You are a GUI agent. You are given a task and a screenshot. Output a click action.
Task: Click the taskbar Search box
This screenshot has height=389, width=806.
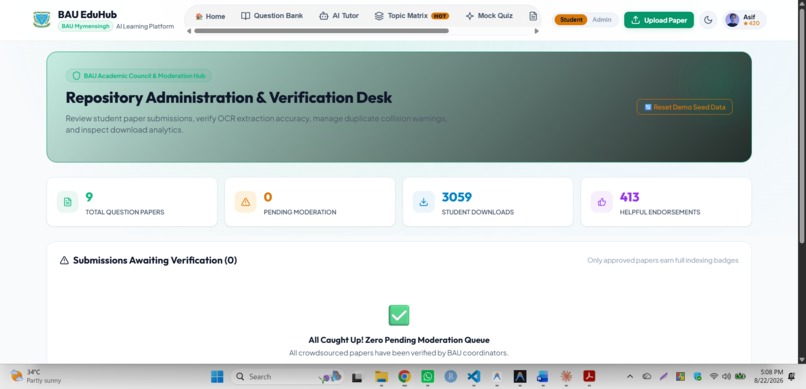[286, 377]
